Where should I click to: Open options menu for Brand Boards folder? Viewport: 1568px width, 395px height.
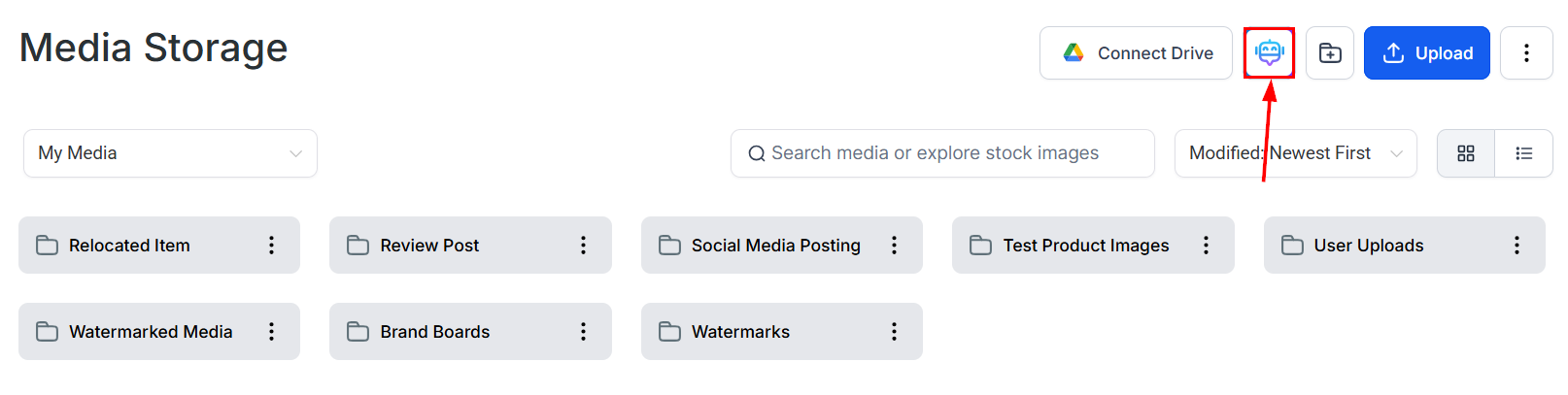(x=583, y=332)
